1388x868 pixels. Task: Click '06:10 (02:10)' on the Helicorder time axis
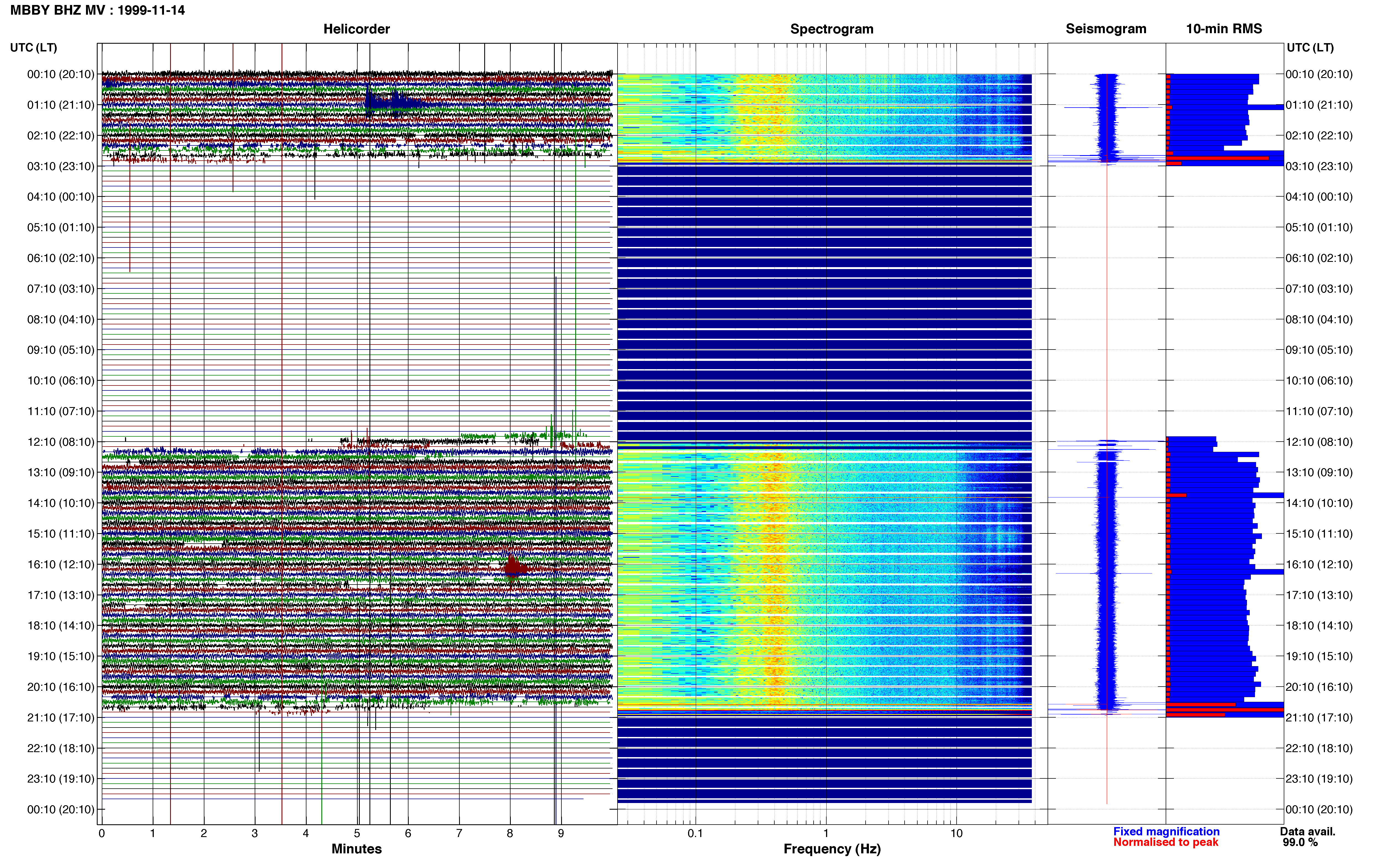(x=61, y=258)
